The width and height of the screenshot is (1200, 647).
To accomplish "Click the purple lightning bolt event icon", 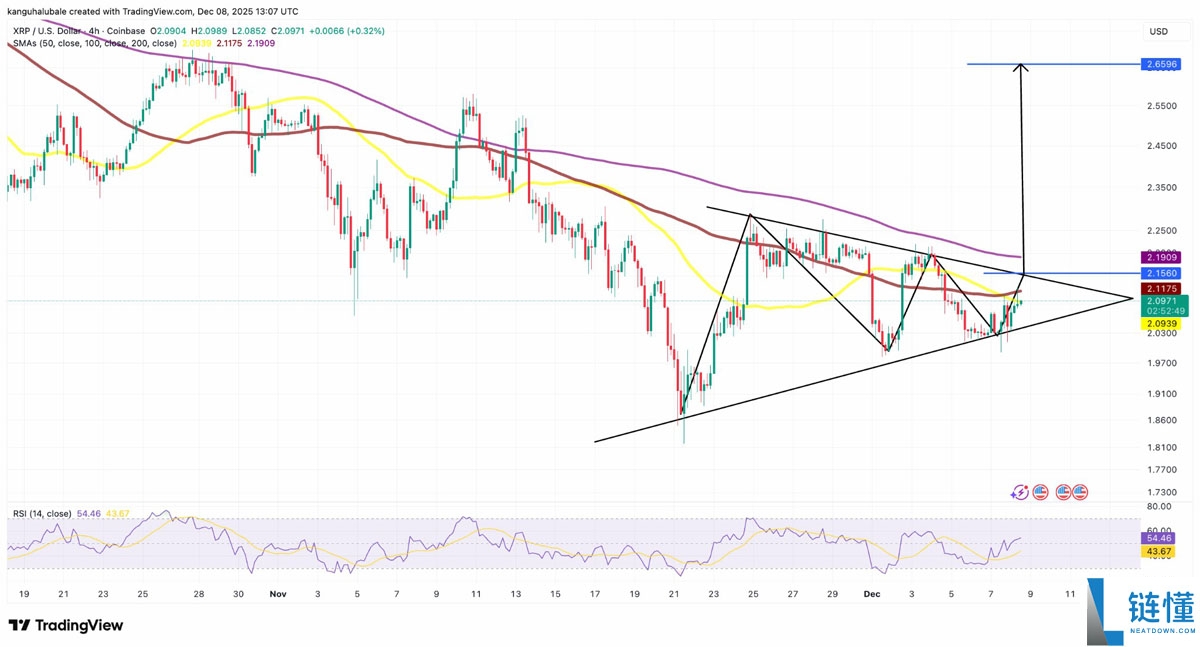I will pos(1019,492).
